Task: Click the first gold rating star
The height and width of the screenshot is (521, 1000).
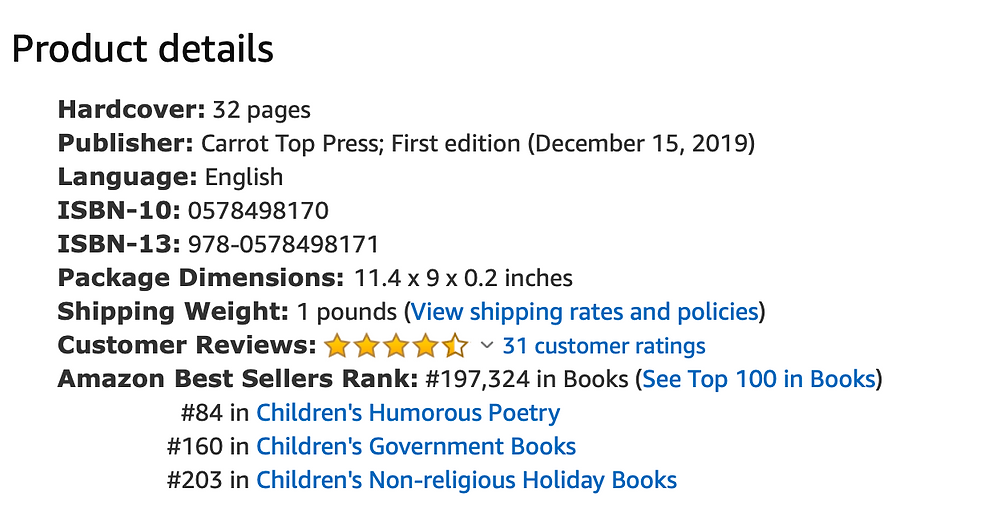Action: [x=337, y=346]
